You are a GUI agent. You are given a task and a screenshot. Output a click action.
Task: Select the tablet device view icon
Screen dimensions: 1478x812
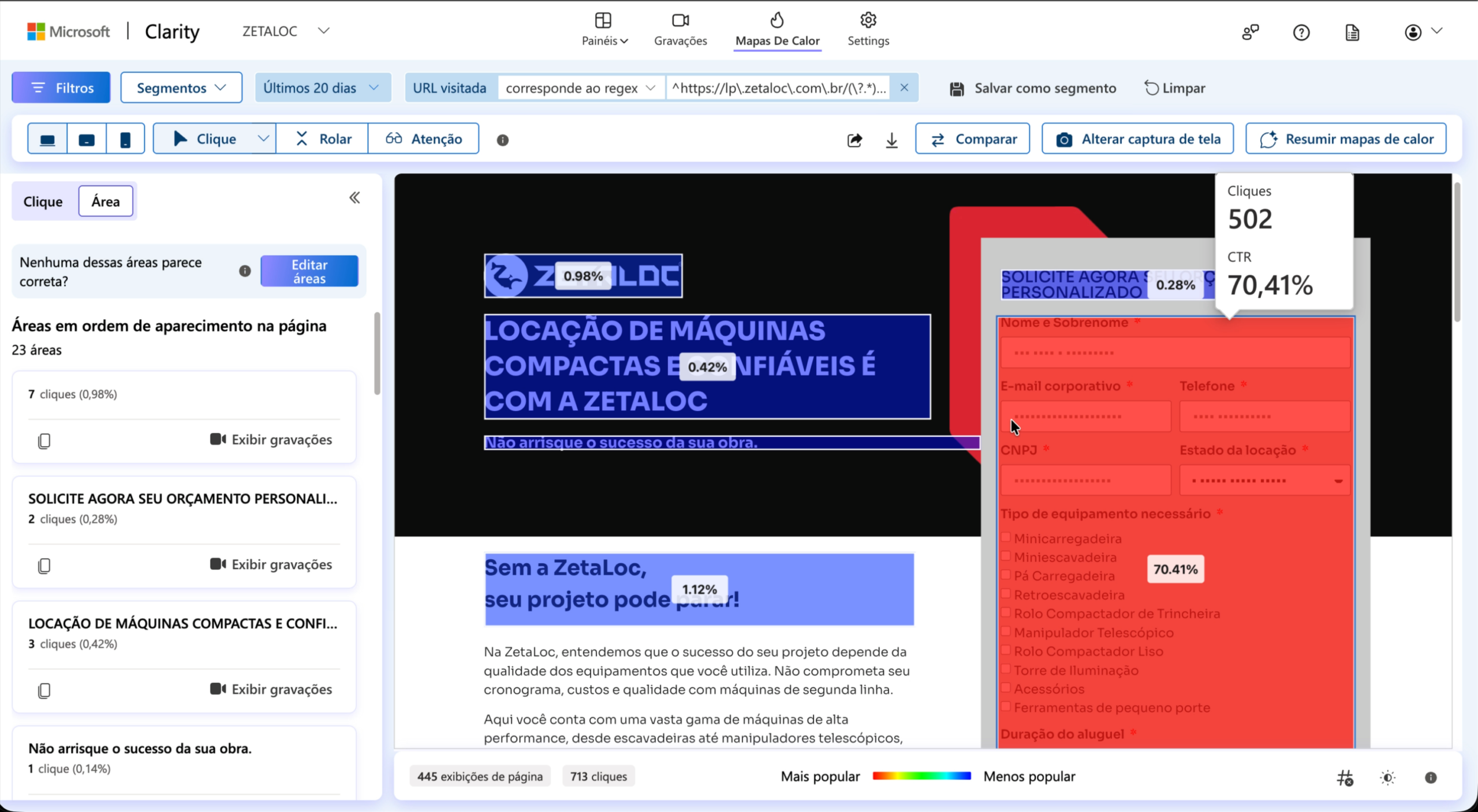coord(87,139)
